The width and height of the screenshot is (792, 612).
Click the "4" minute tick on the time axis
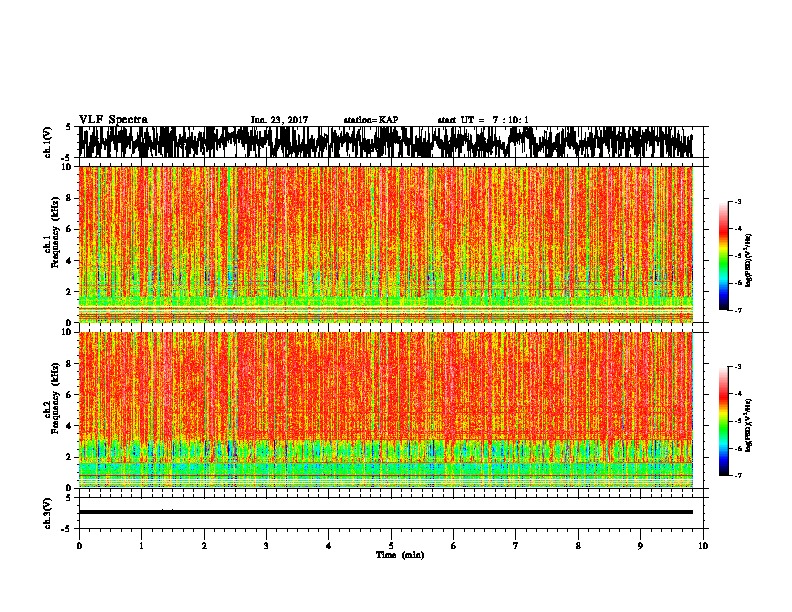pos(329,546)
